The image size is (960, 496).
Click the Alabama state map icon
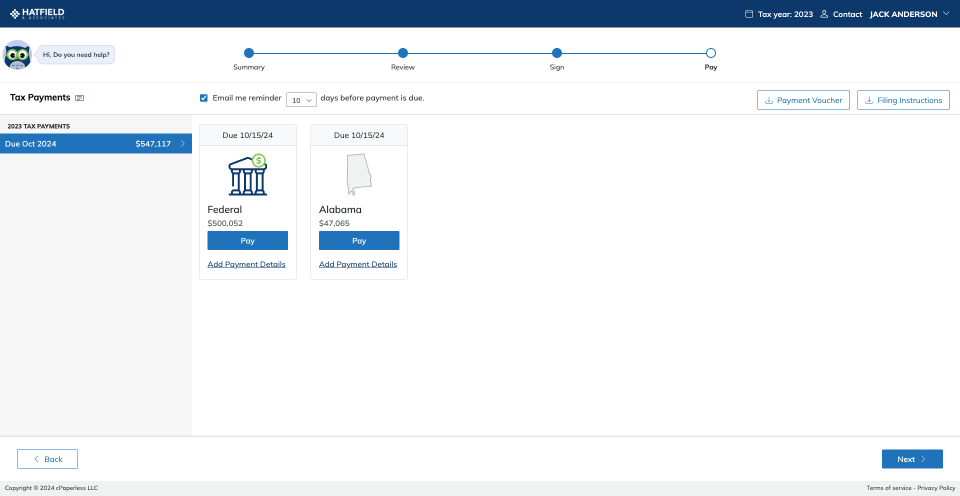point(359,175)
